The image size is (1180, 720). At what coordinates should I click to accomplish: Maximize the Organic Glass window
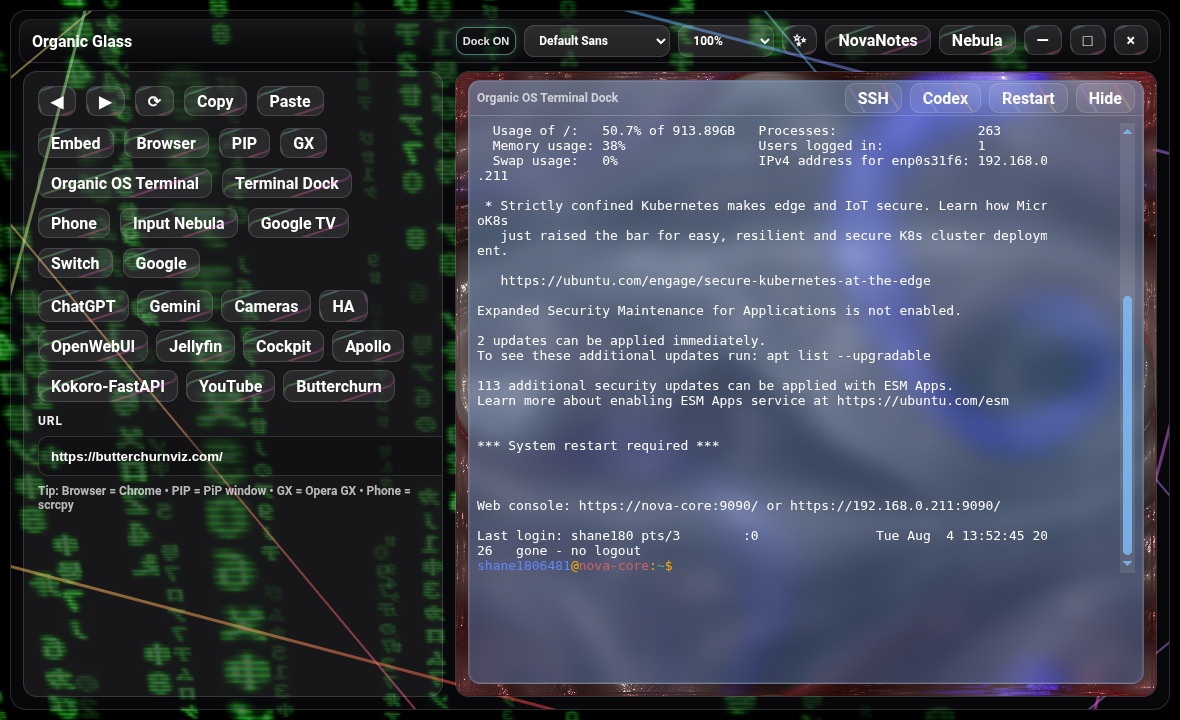click(x=1087, y=41)
